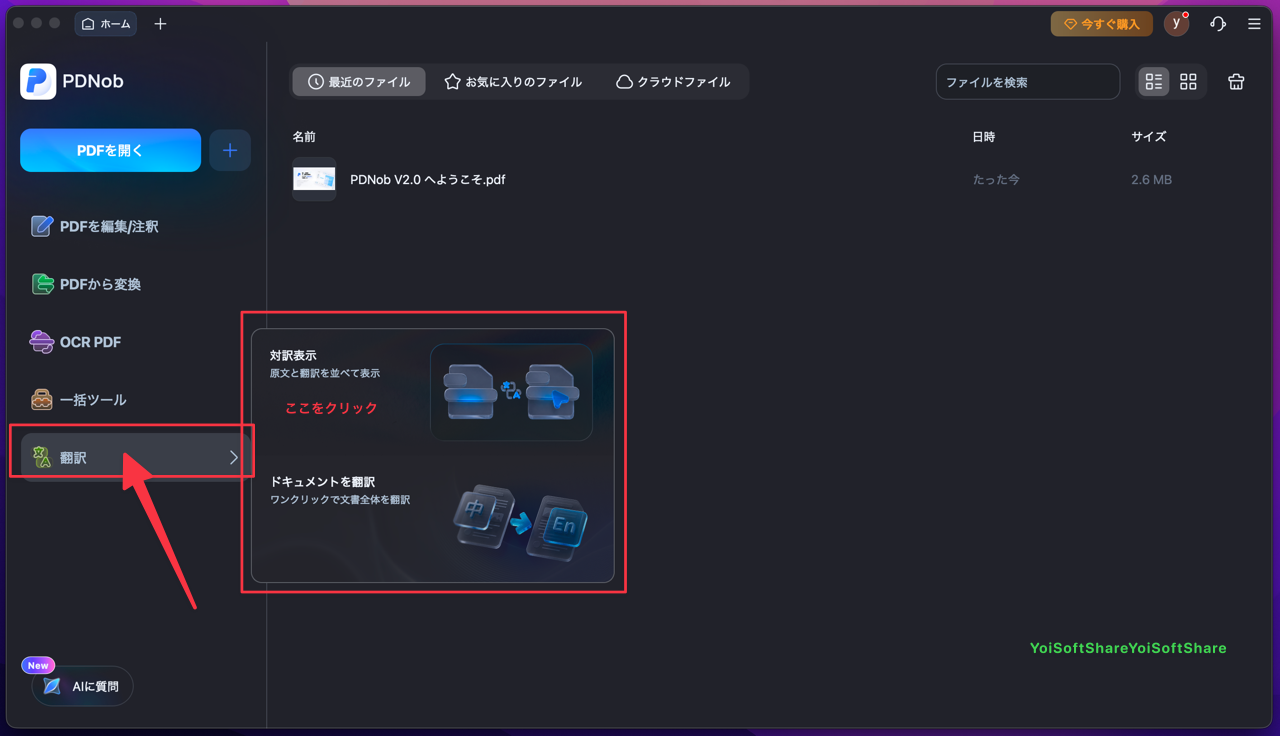Expand the 翻訳 submenu chevron

(234, 457)
